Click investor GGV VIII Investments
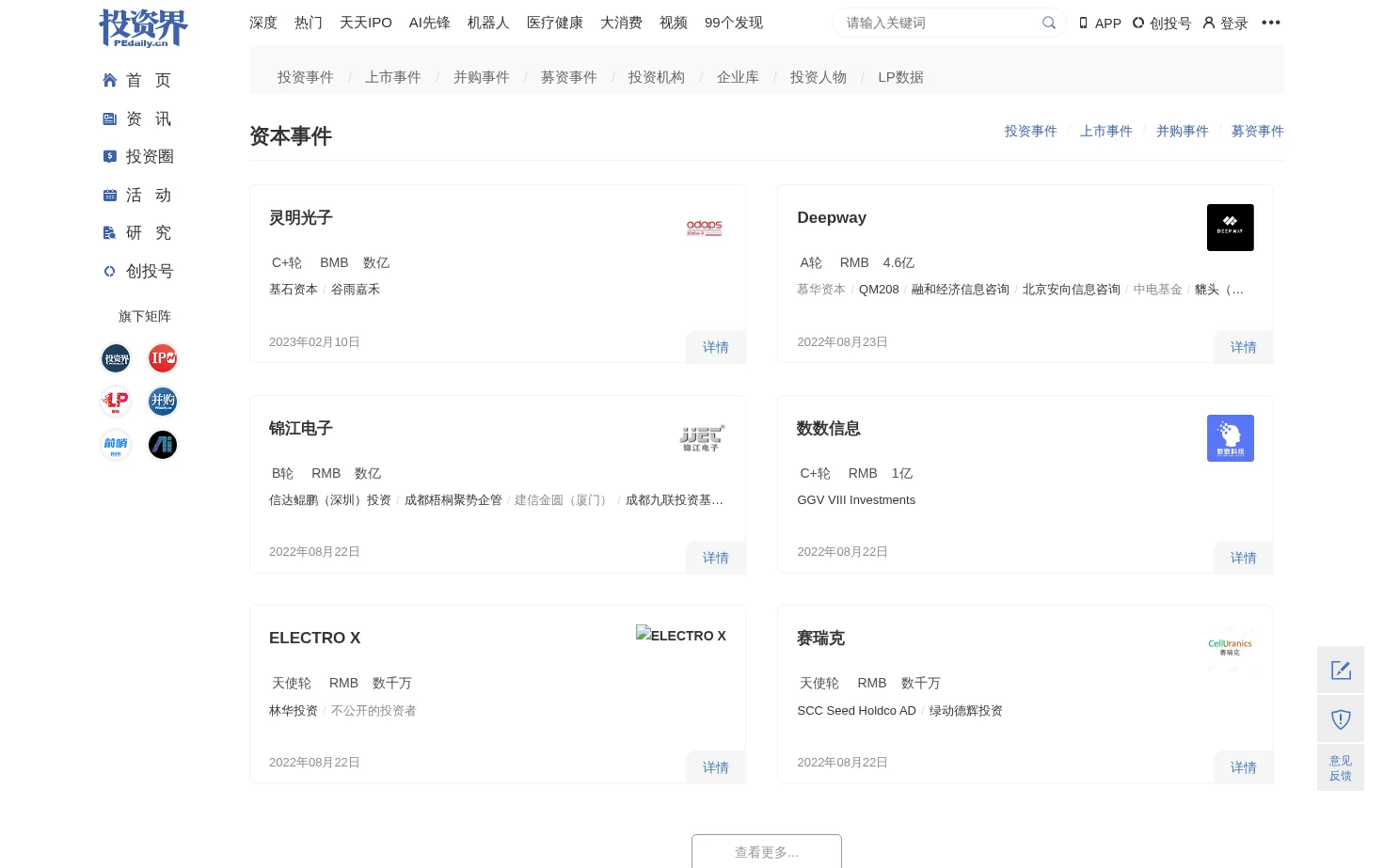1383x868 pixels. [x=856, y=500]
